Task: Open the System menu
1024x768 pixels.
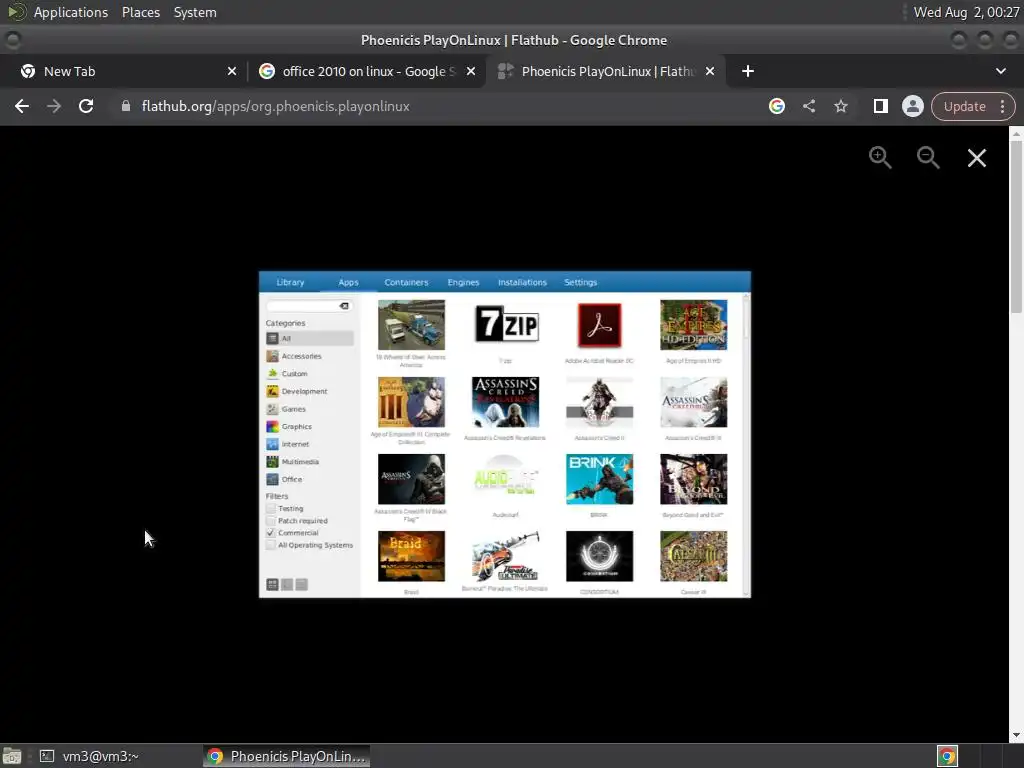Action: point(195,12)
